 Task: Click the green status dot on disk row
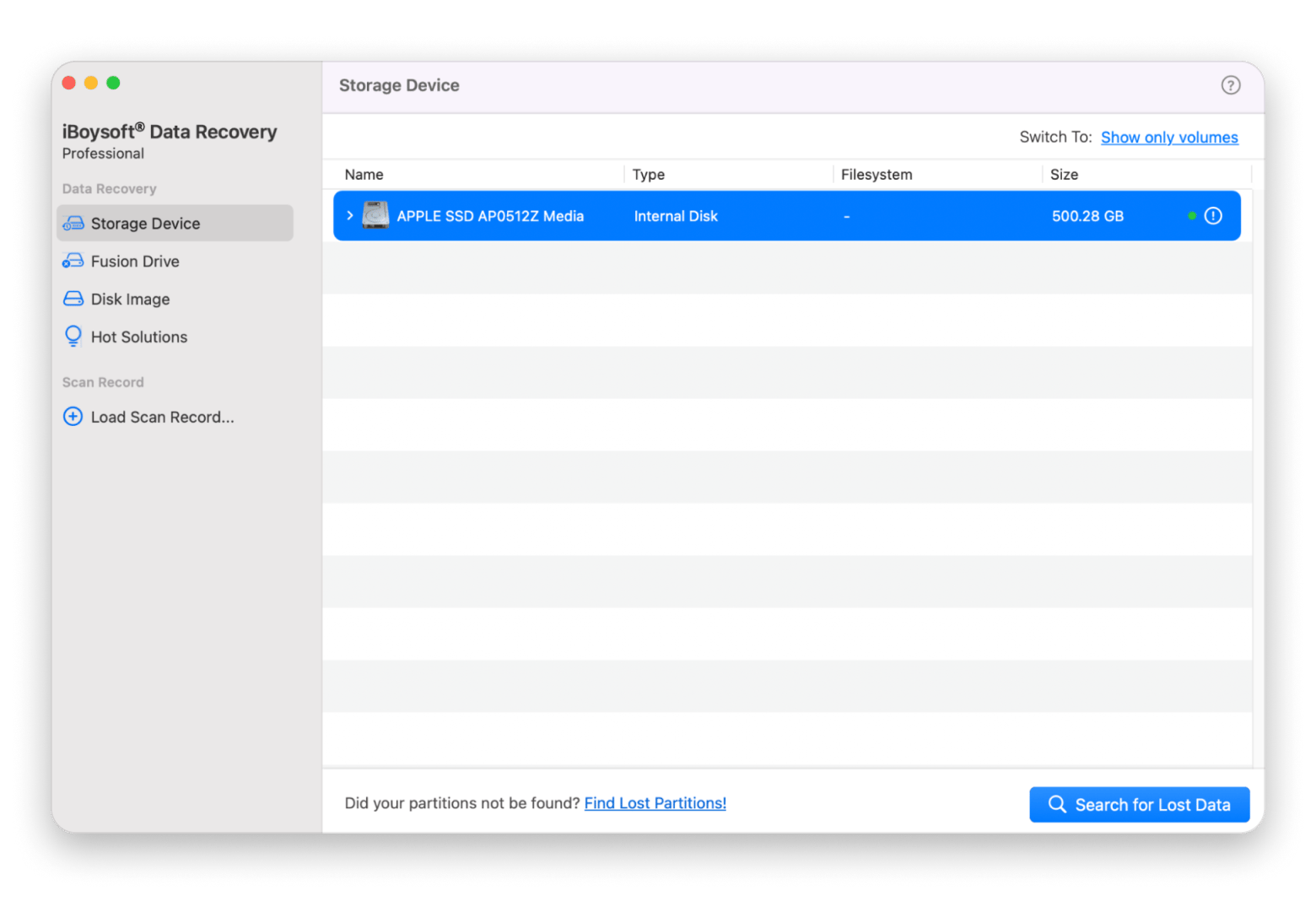point(1191,216)
